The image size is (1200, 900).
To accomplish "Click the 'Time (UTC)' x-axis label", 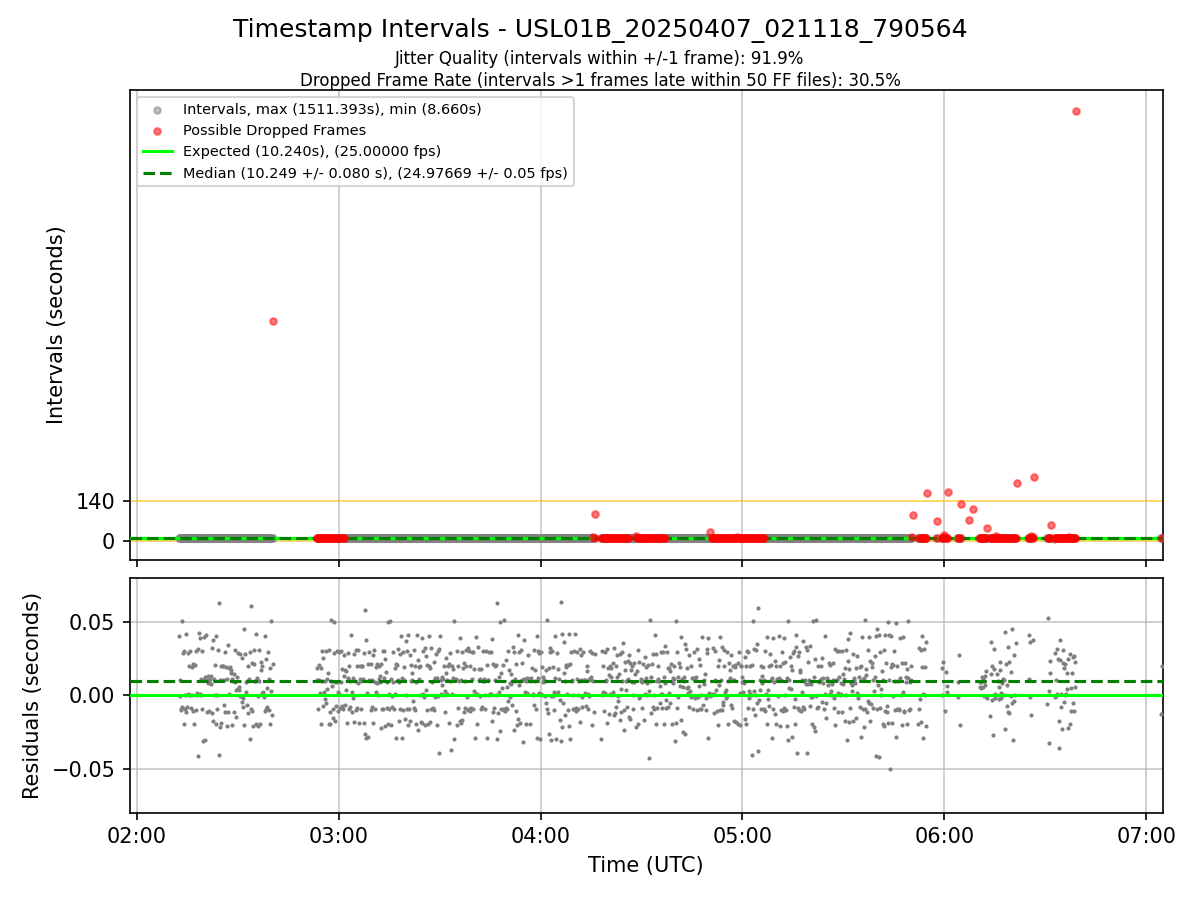I will [646, 865].
